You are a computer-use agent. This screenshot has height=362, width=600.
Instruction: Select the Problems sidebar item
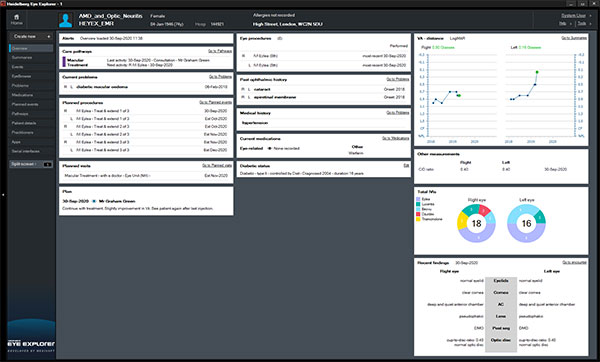coord(20,85)
